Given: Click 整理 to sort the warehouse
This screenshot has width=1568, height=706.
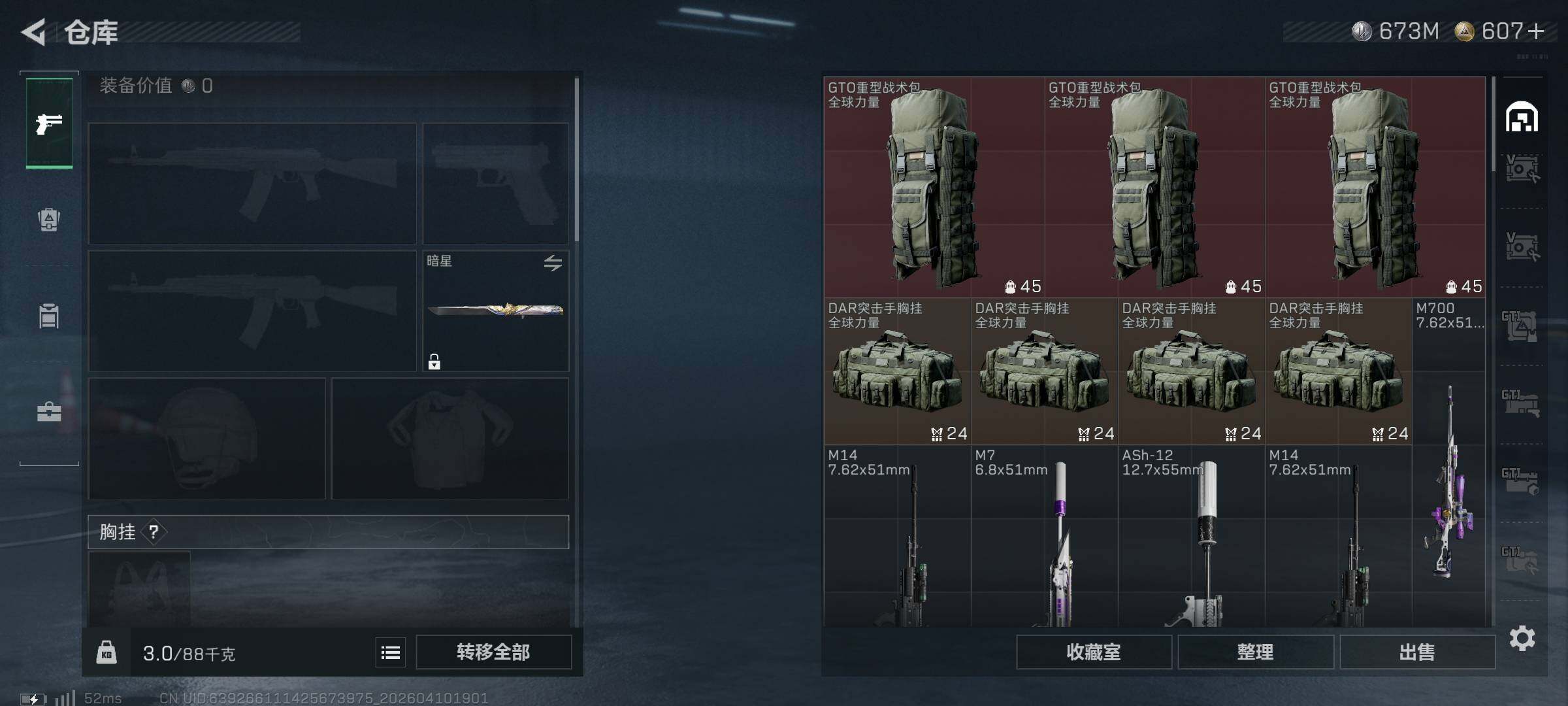Looking at the screenshot, I should 1255,652.
